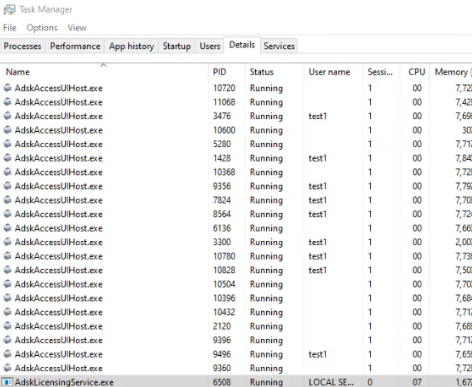Switch to the Performance tab
Viewport: 472px width, 387px height.
coord(75,46)
